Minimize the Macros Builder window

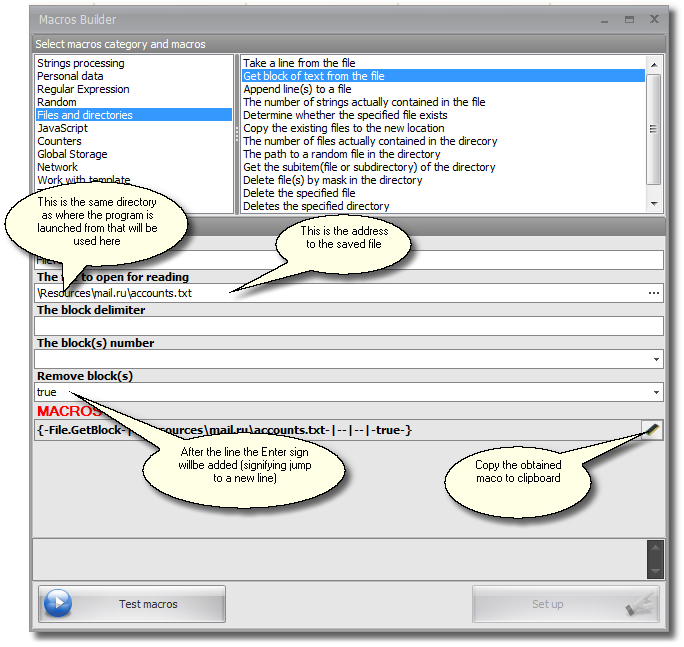605,19
